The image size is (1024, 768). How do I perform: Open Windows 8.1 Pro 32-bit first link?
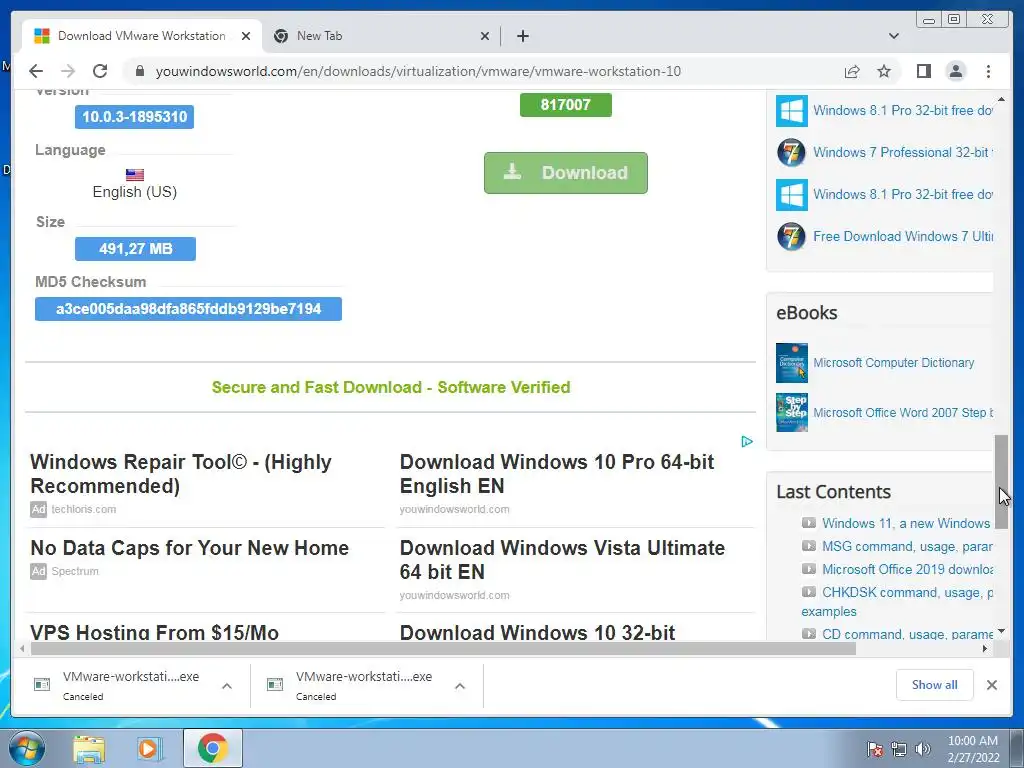tap(903, 110)
